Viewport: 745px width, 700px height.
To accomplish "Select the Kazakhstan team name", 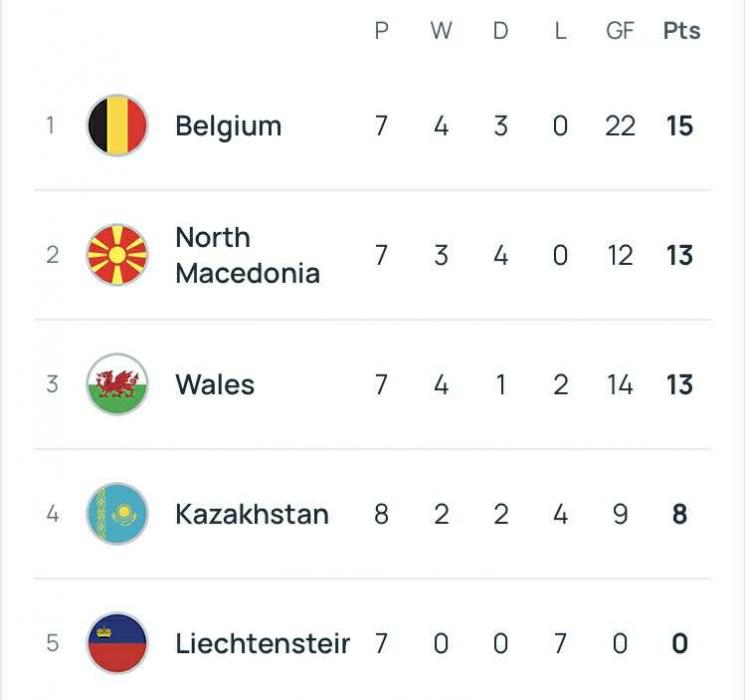I will [x=251, y=514].
